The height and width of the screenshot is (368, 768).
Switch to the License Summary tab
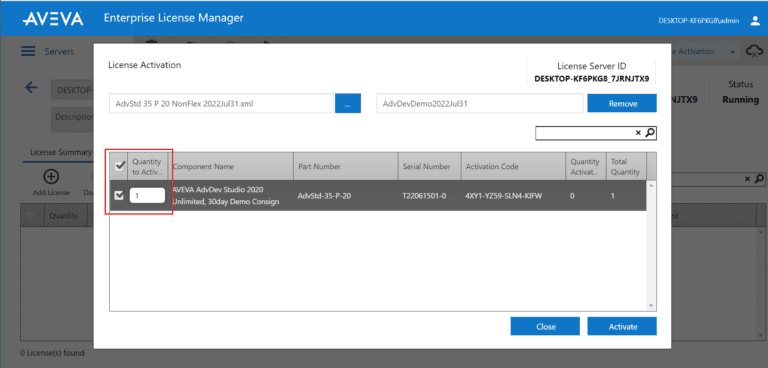point(61,152)
